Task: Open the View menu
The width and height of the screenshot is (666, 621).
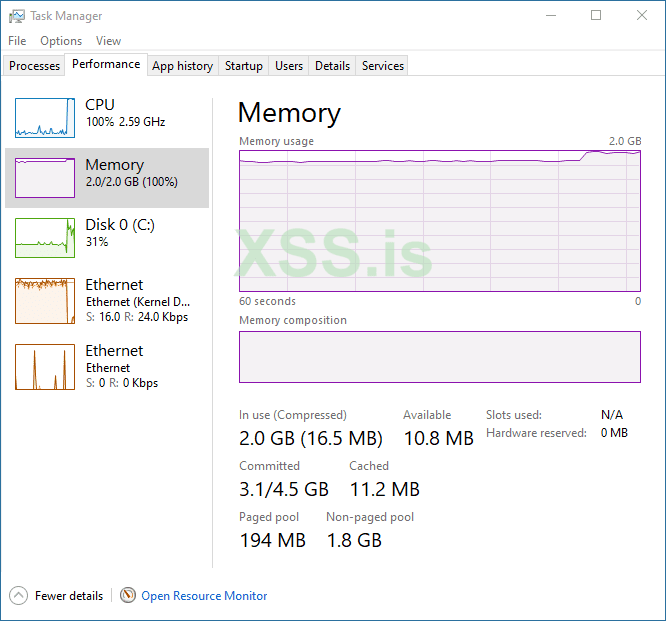Action: (x=108, y=41)
